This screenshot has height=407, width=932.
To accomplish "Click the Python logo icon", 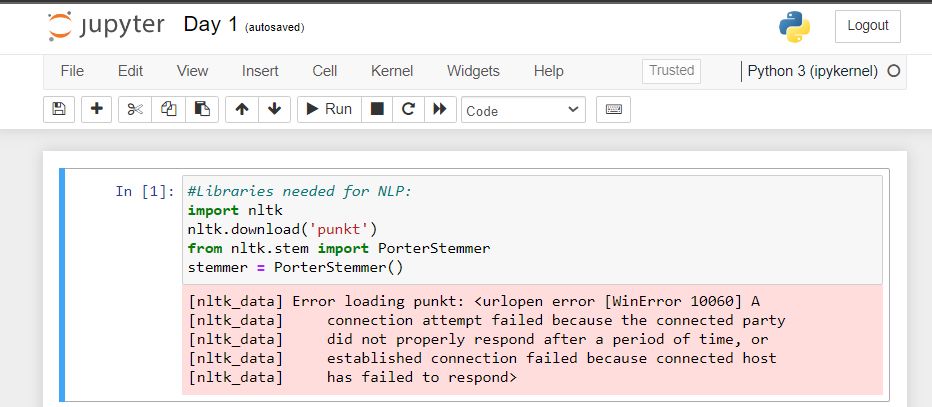I will point(795,27).
